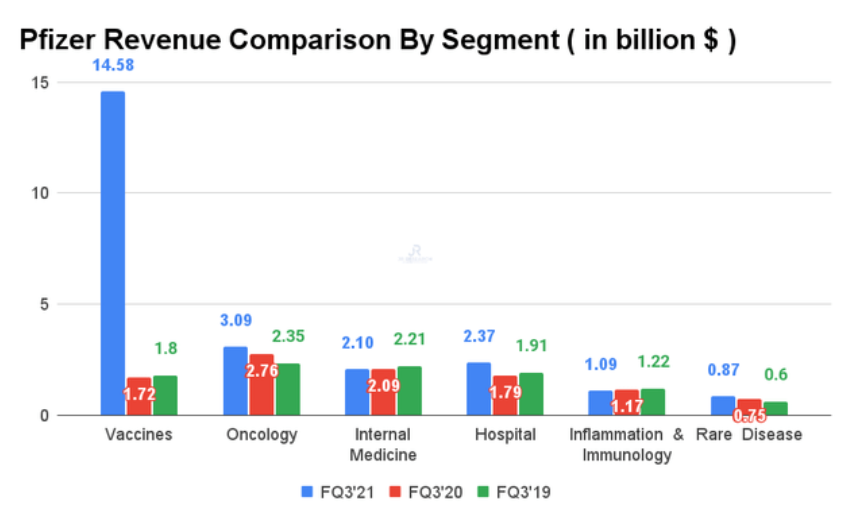Image resolution: width=847 pixels, height=521 pixels.
Task: Click the 1.09 value label
Action: click(x=601, y=364)
